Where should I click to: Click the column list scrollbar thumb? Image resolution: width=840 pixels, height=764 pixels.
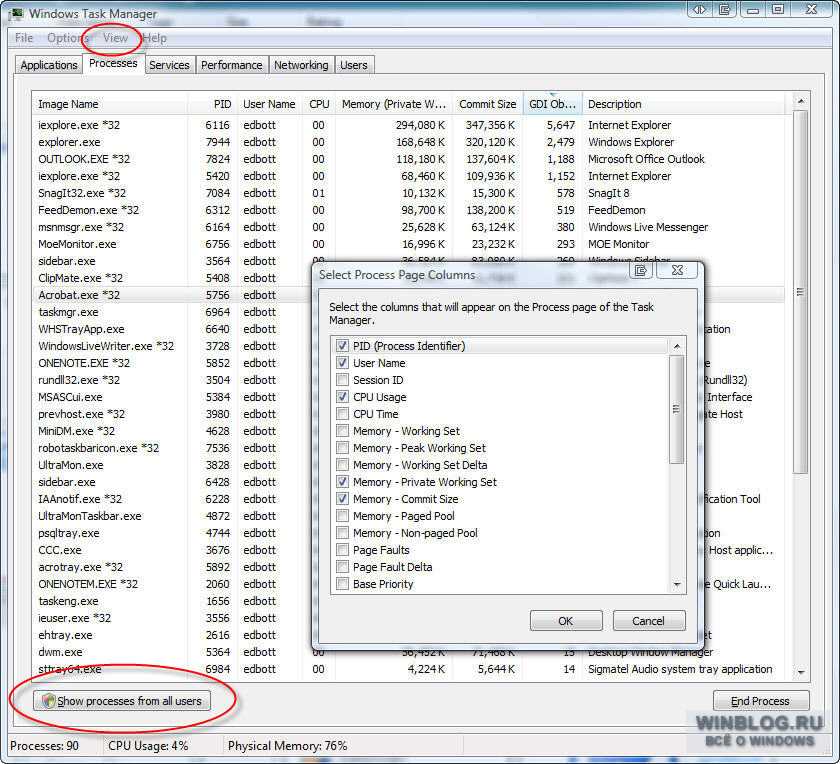pos(677,409)
